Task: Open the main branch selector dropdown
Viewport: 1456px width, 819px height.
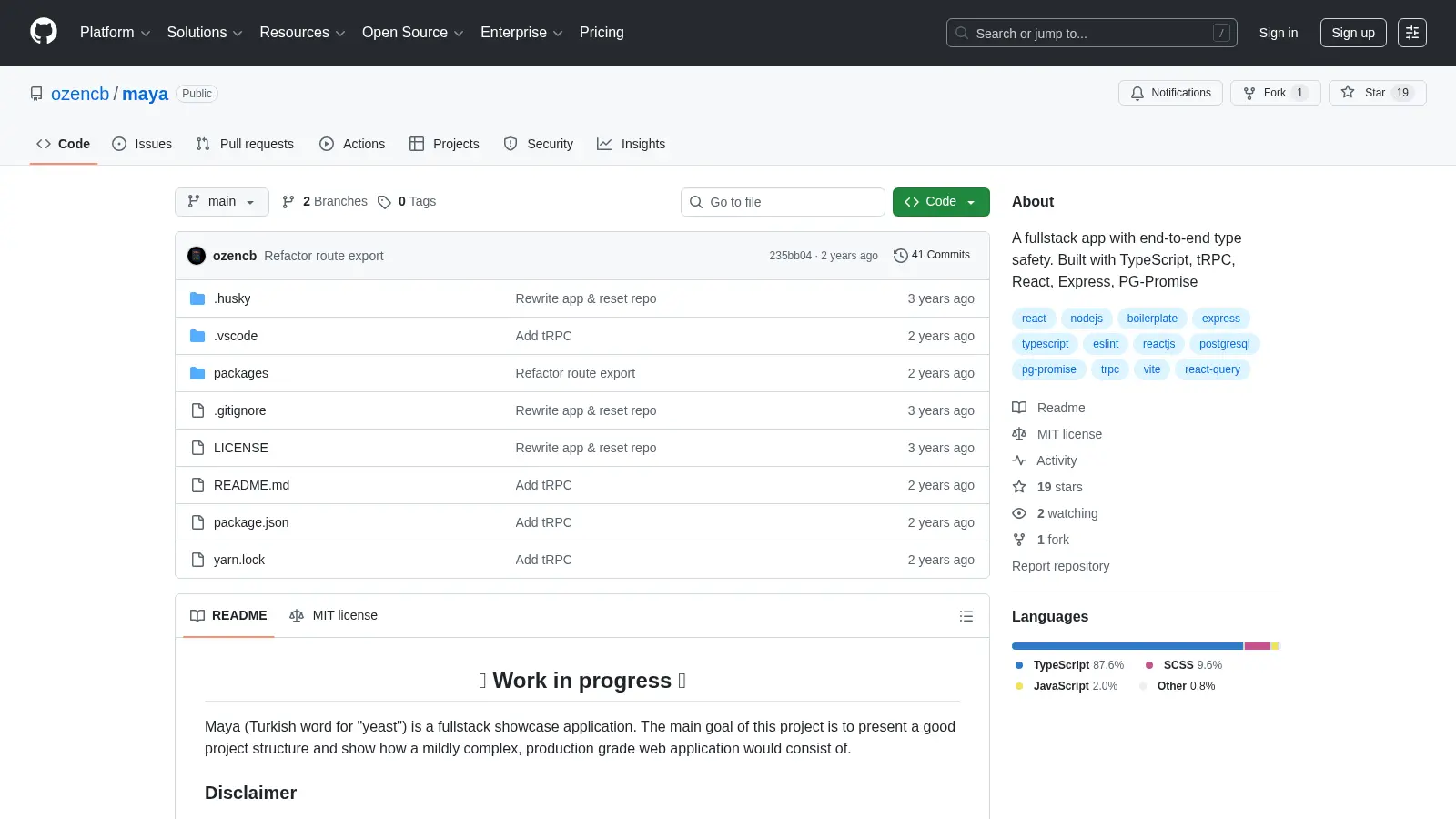Action: pyautogui.click(x=222, y=202)
